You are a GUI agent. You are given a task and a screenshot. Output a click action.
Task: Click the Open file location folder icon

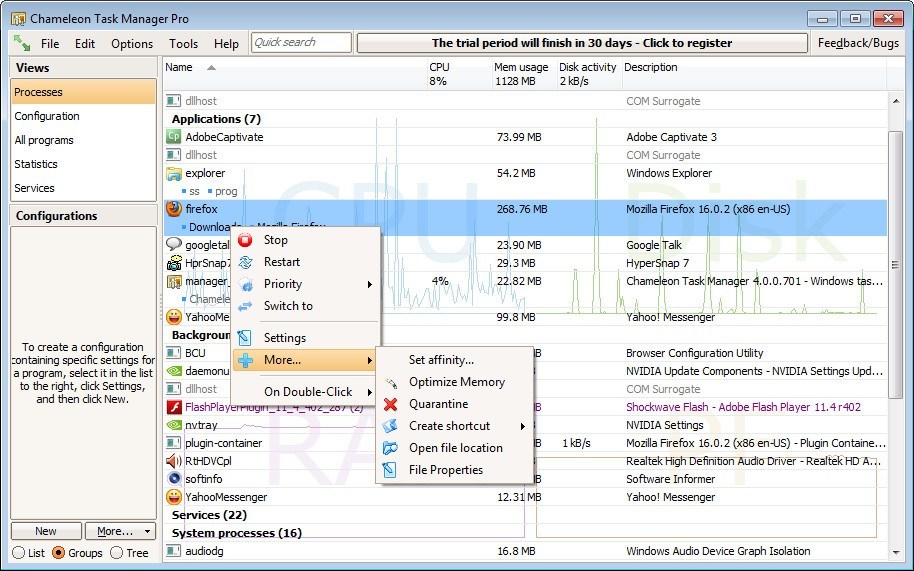(391, 448)
